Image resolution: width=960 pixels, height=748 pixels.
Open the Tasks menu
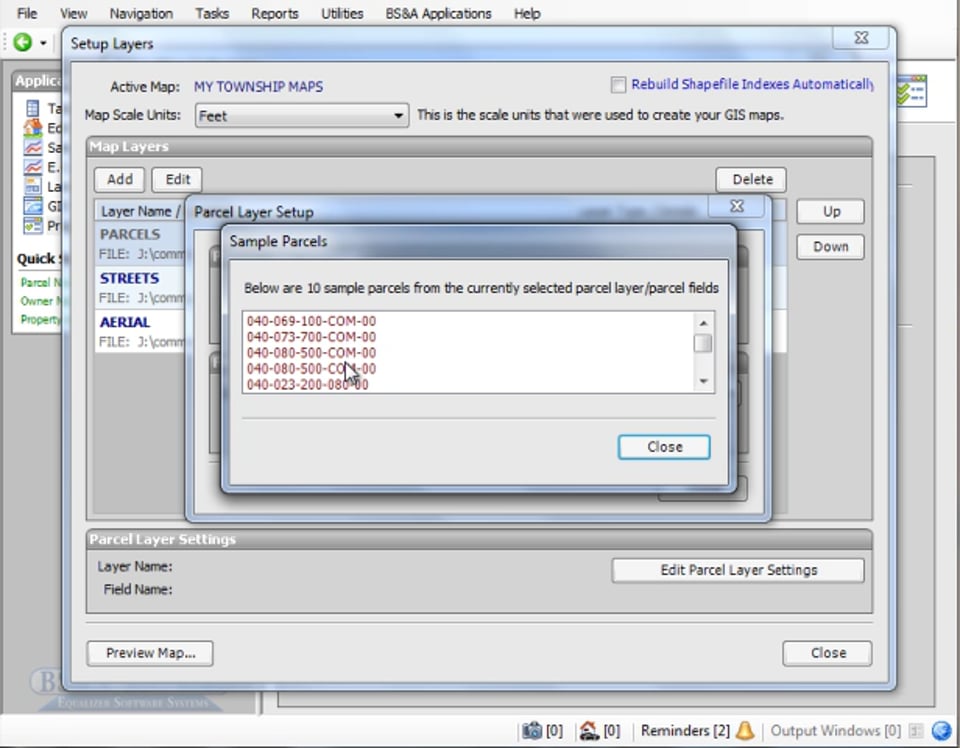coord(212,13)
